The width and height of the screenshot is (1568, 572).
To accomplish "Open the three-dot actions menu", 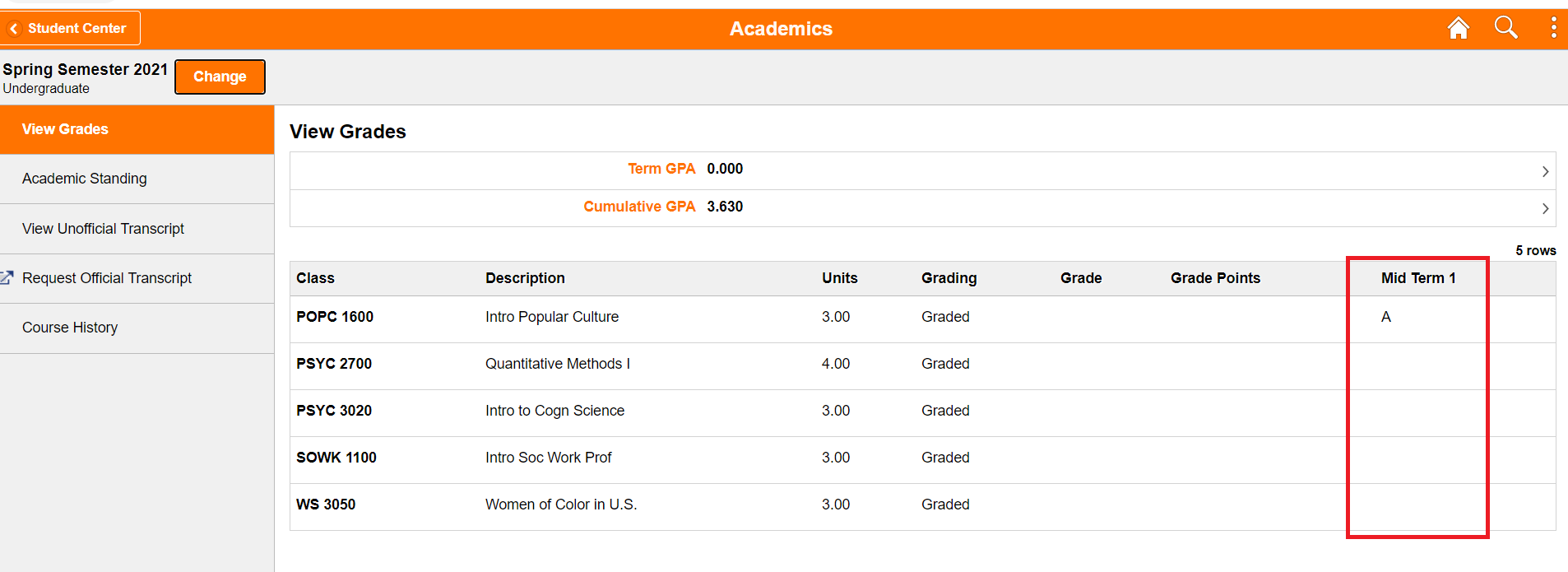I will [x=1553, y=28].
